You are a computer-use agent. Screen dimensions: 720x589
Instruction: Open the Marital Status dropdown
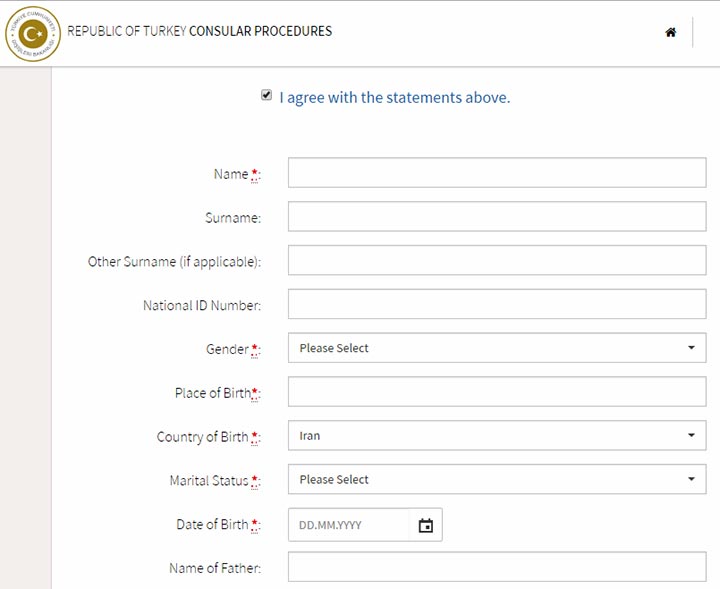click(x=497, y=479)
